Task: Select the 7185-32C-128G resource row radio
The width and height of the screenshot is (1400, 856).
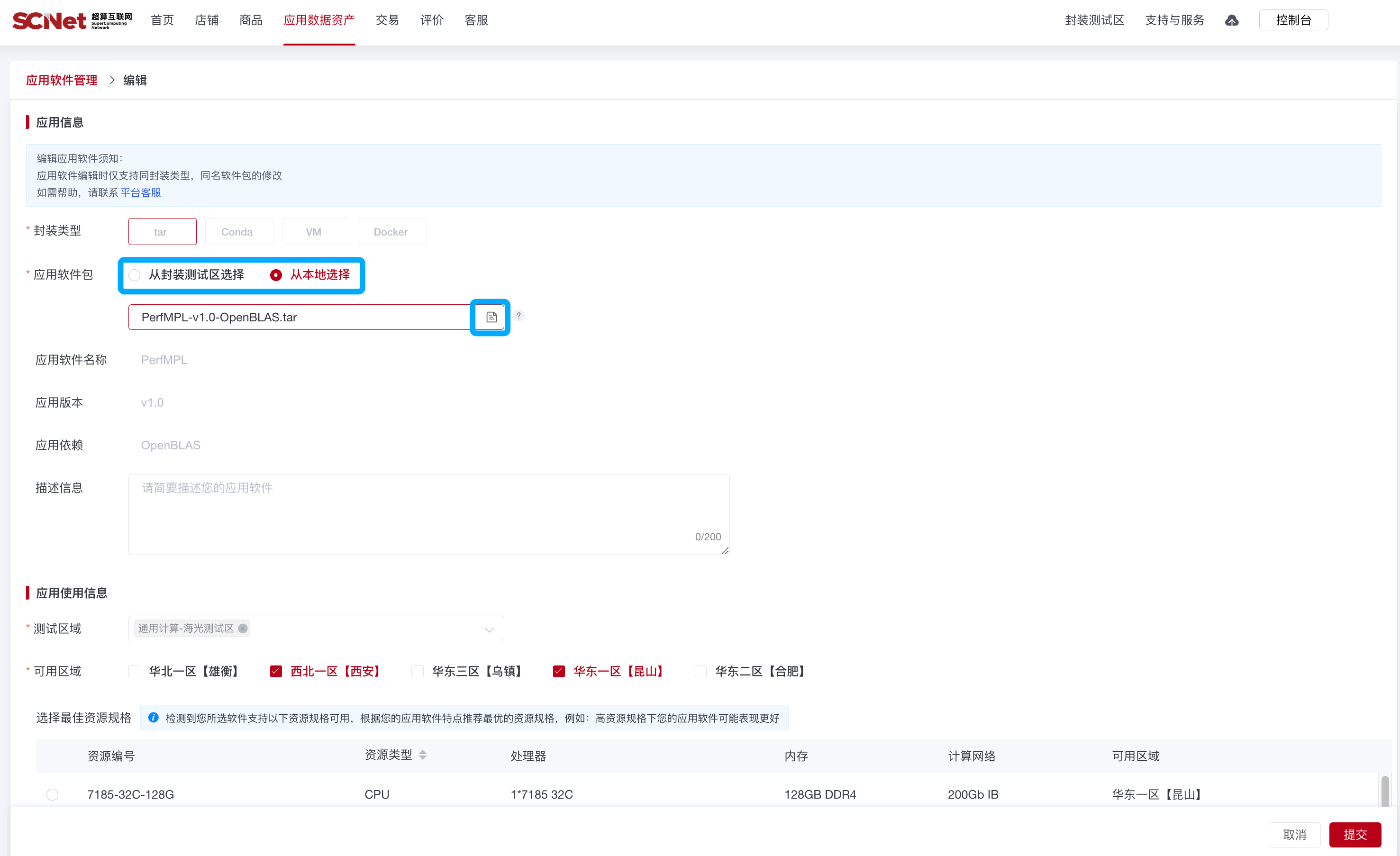Action: (x=52, y=794)
